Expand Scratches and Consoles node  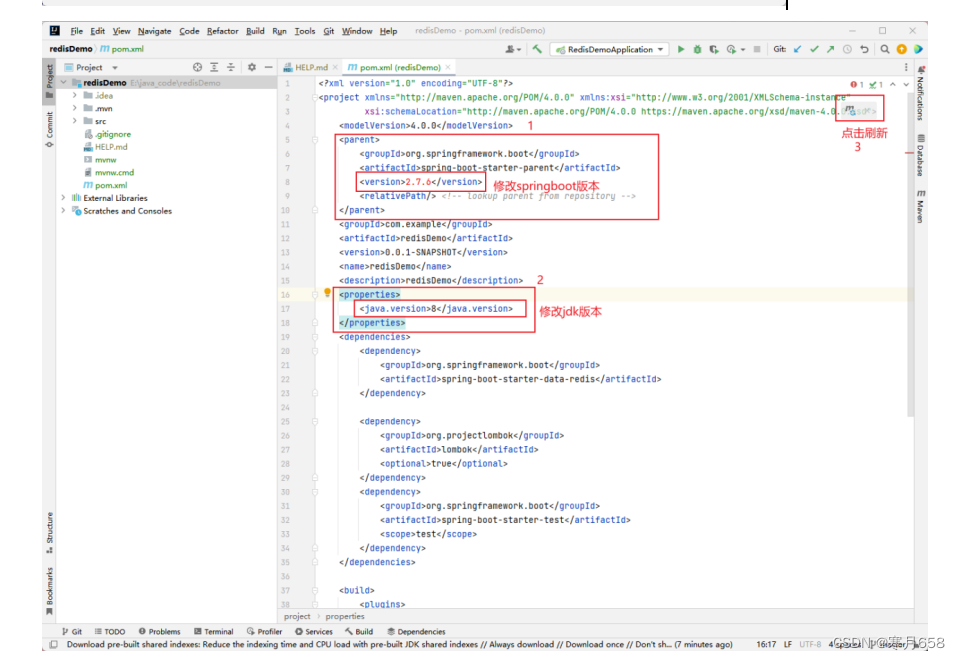coord(64,211)
